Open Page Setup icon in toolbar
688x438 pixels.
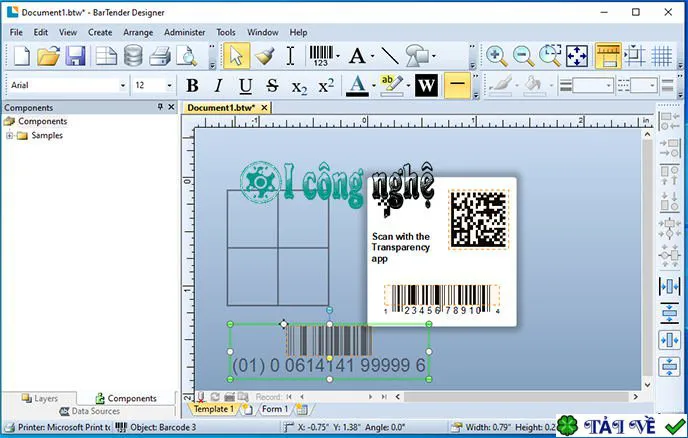[x=106, y=56]
